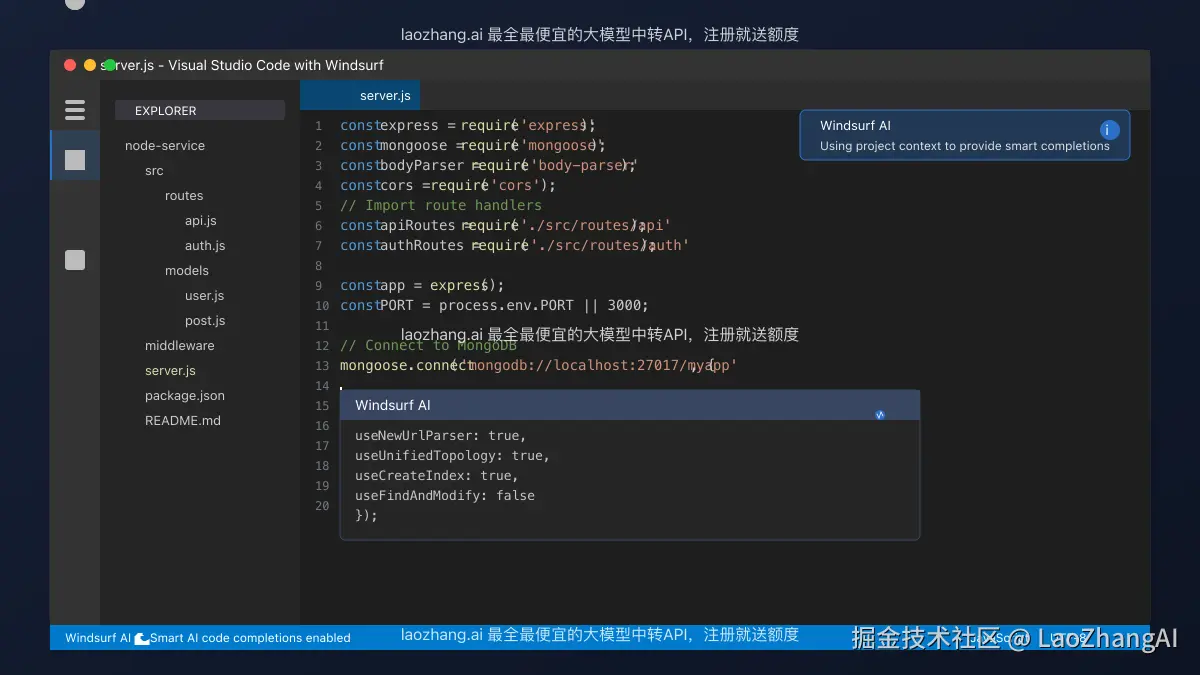
Task: Click the cors require code line
Action: coord(448,185)
